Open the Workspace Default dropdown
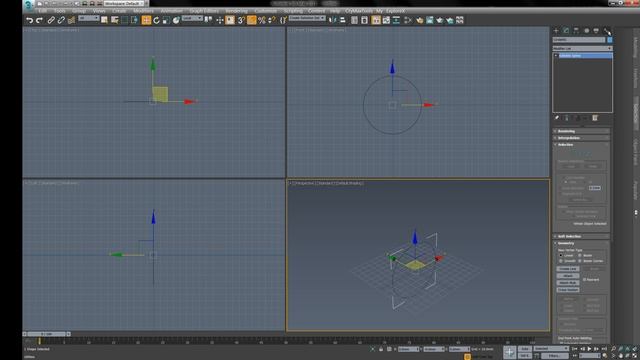 pyautogui.click(x=124, y=3)
